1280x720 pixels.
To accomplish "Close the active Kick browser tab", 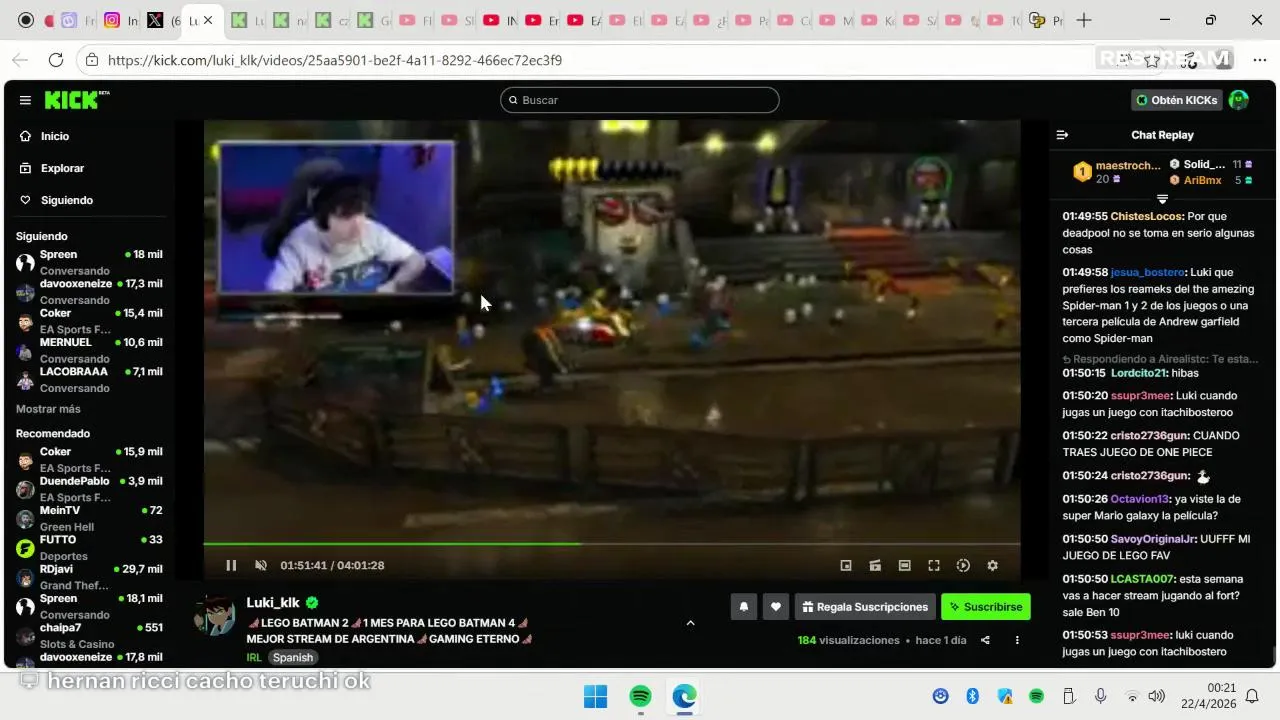I will pos(209,20).
